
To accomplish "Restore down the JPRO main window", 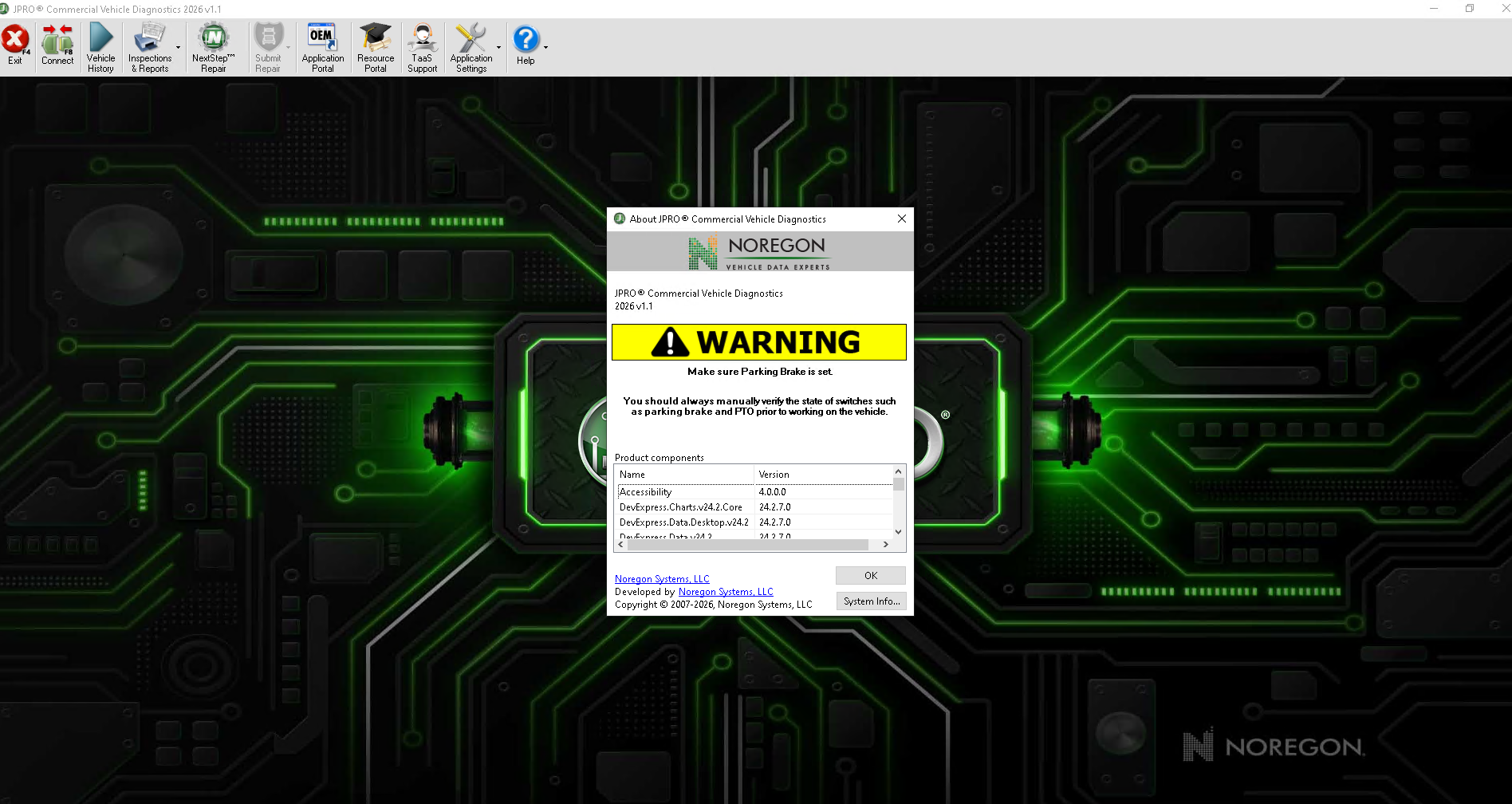I will tap(1470, 9).
